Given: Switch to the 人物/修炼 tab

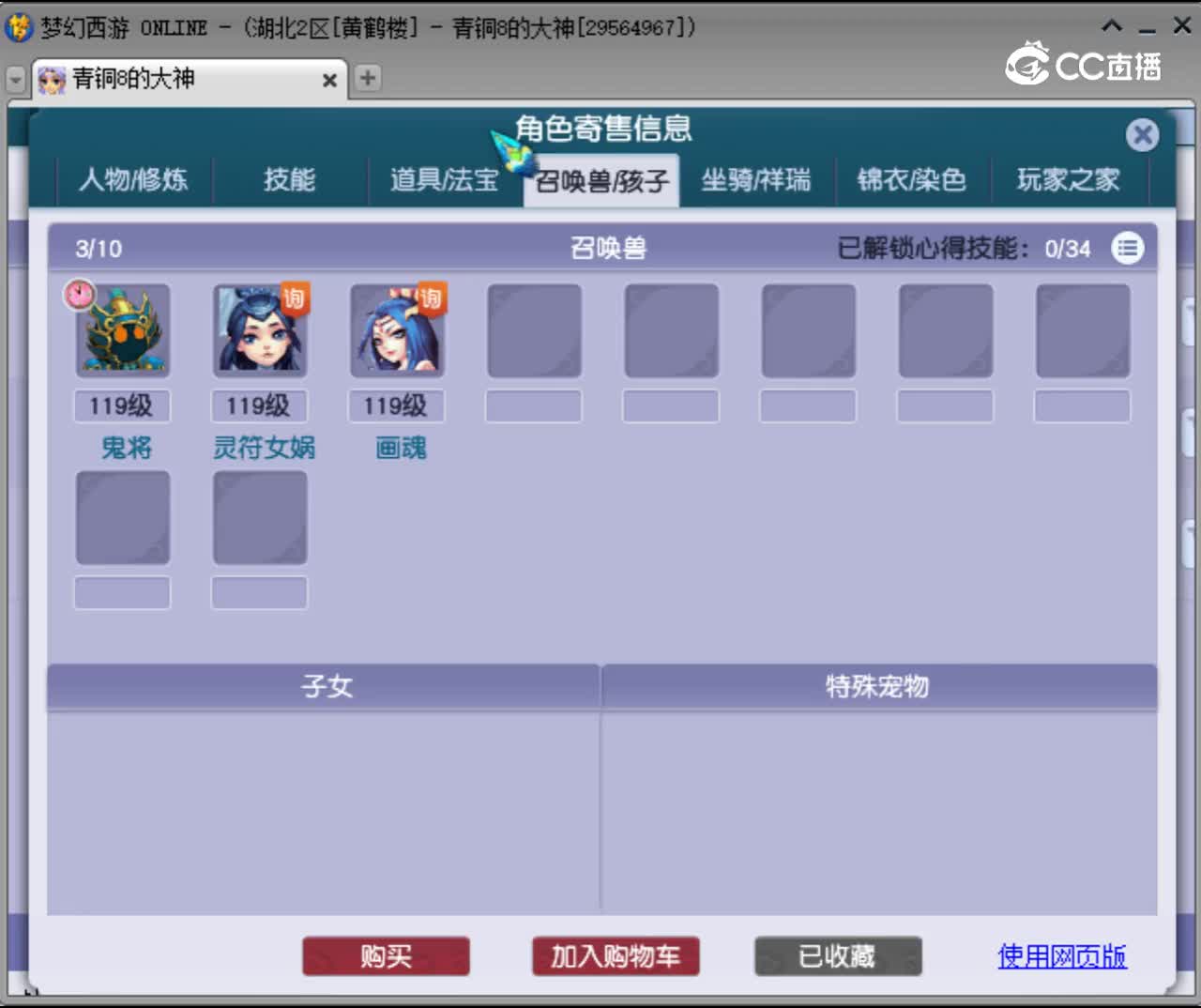Looking at the screenshot, I should [133, 179].
